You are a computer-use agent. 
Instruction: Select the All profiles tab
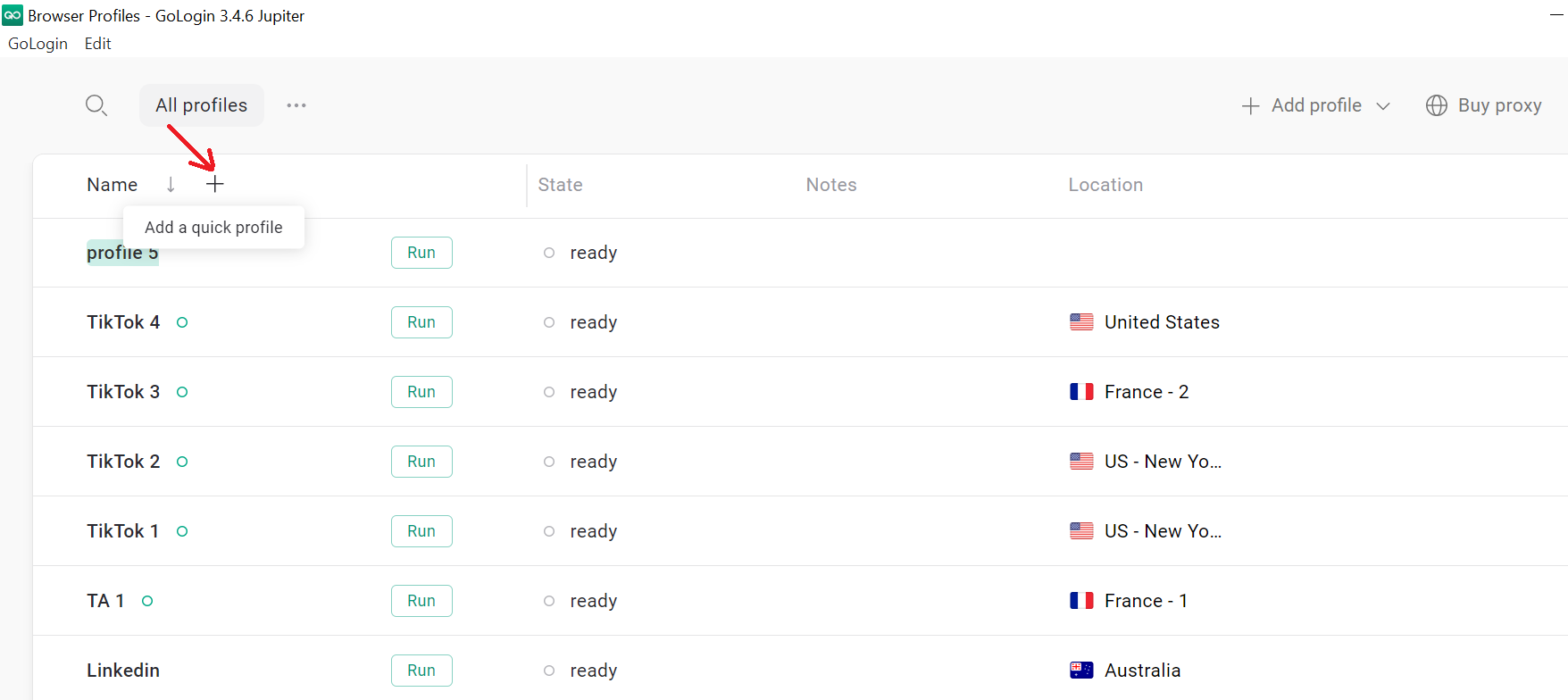(202, 105)
